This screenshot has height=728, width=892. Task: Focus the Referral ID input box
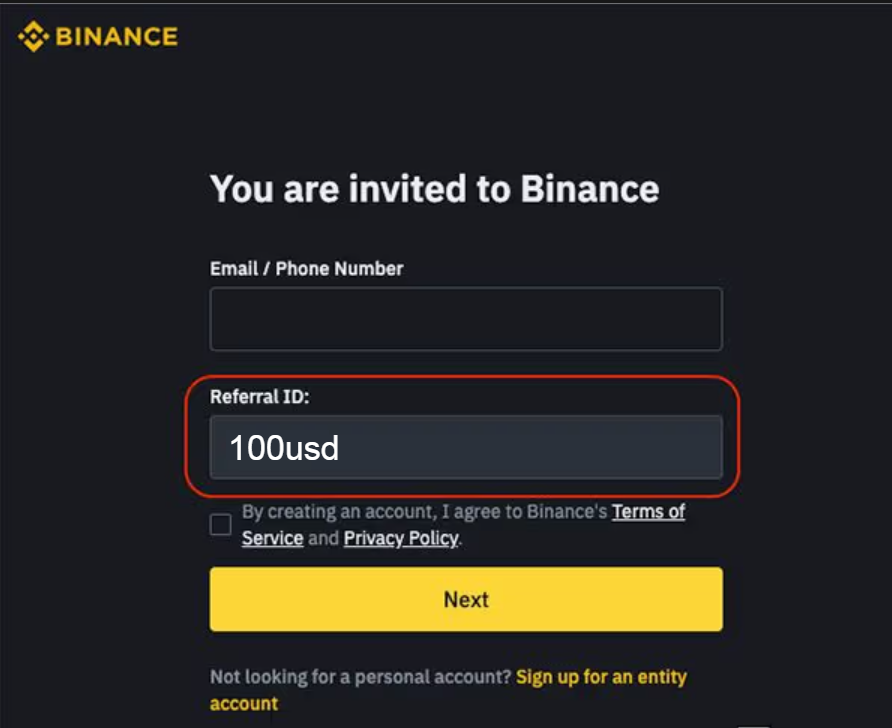(466, 447)
